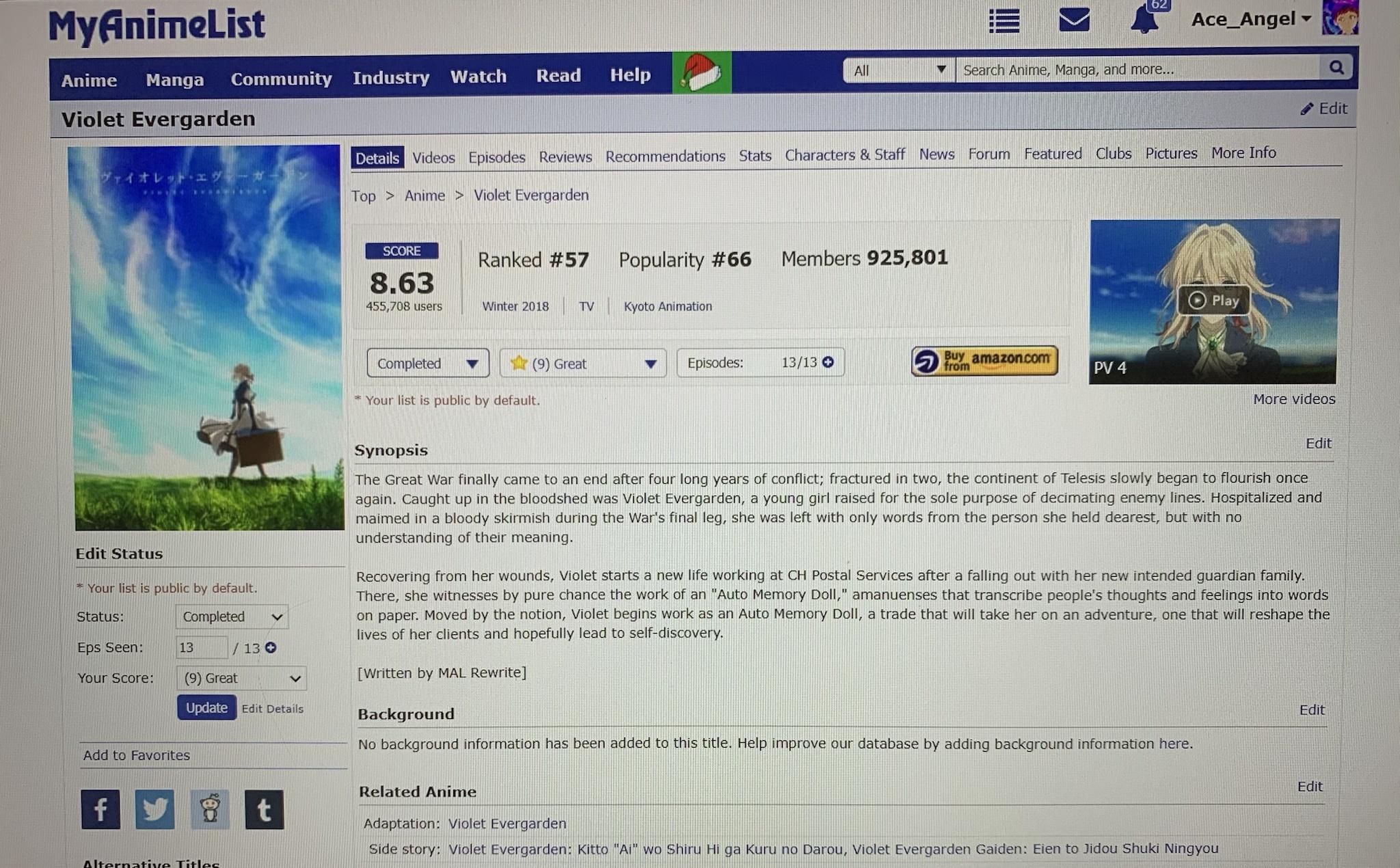This screenshot has width=1400, height=868.
Task: Open the notifications bell icon
Action: tap(1144, 18)
